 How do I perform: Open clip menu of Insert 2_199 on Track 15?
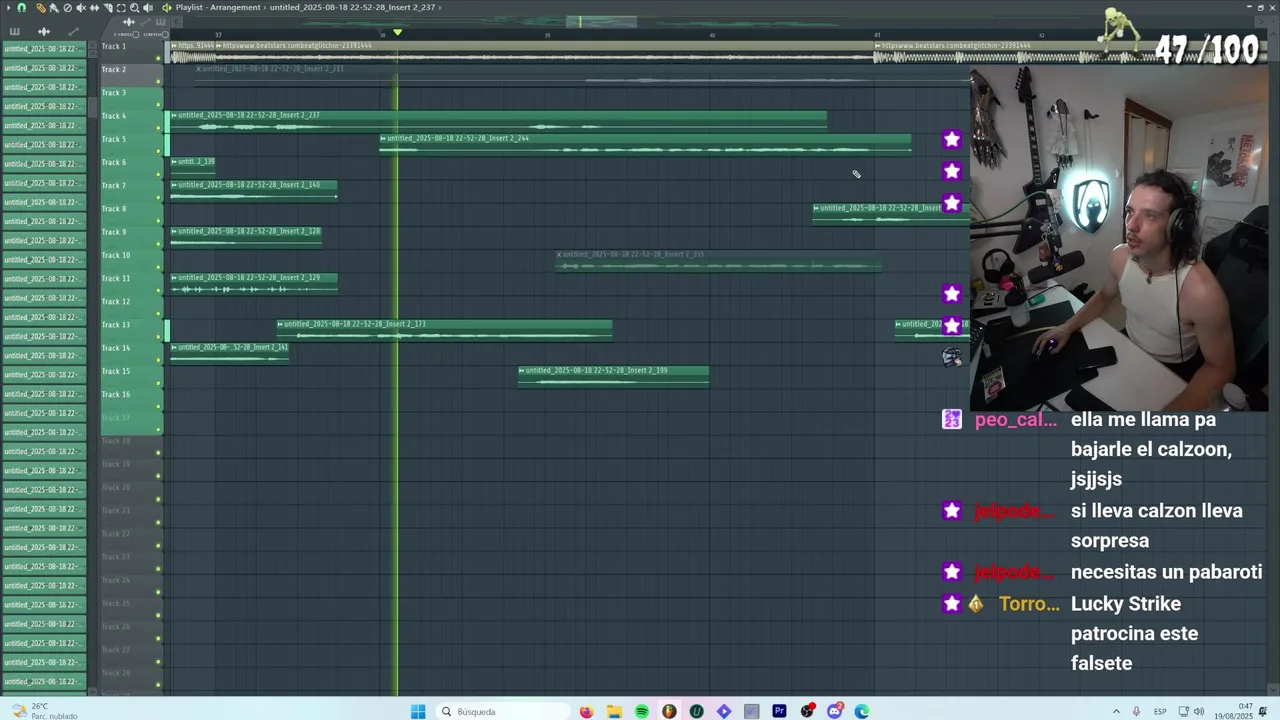[522, 370]
